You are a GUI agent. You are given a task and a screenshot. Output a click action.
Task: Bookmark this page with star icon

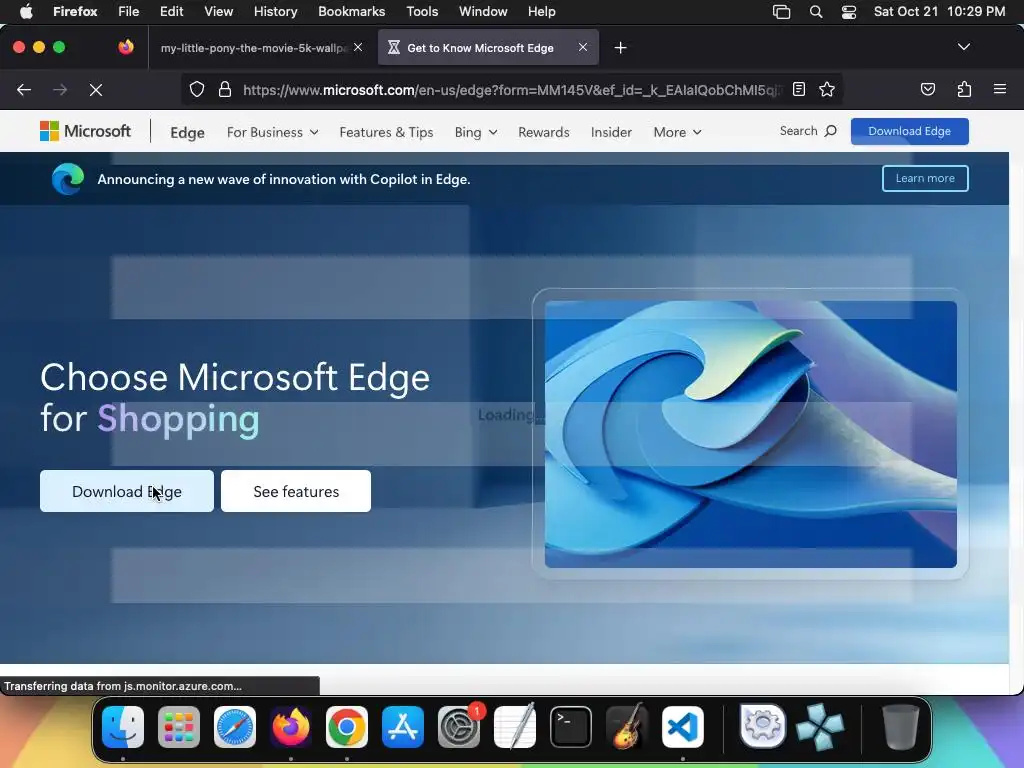[x=827, y=89]
